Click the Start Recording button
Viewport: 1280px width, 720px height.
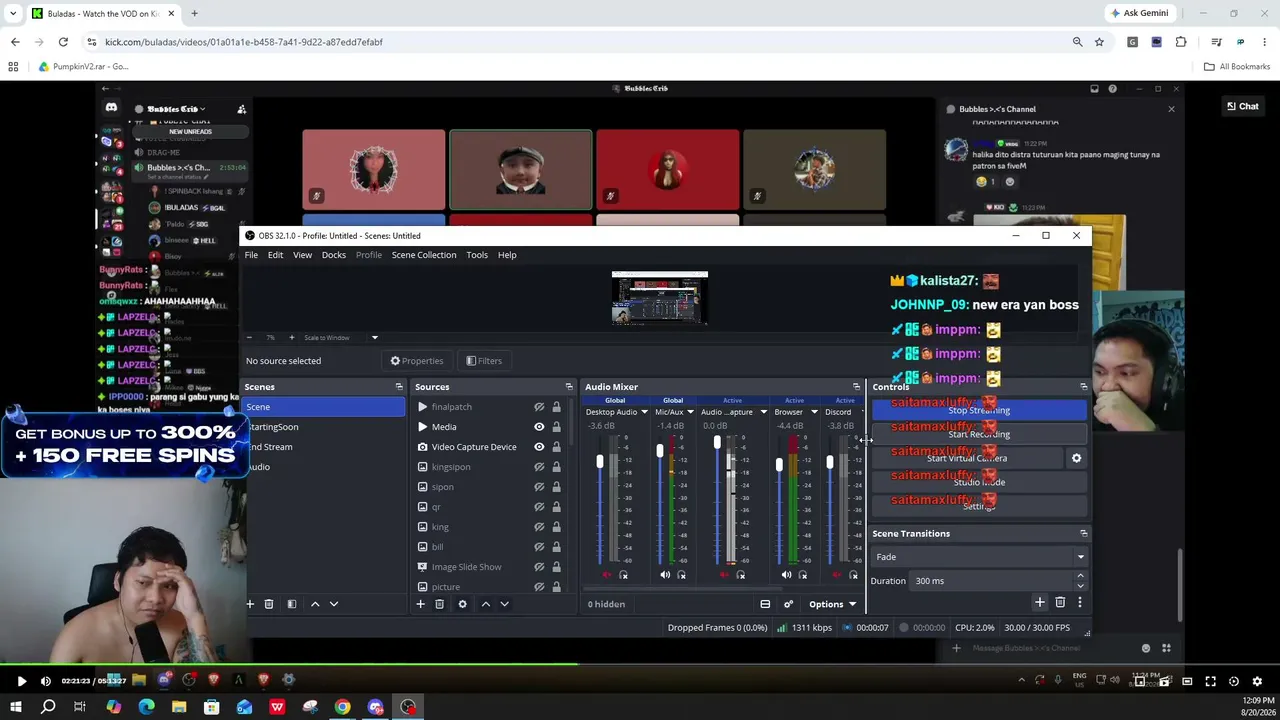[x=979, y=434]
